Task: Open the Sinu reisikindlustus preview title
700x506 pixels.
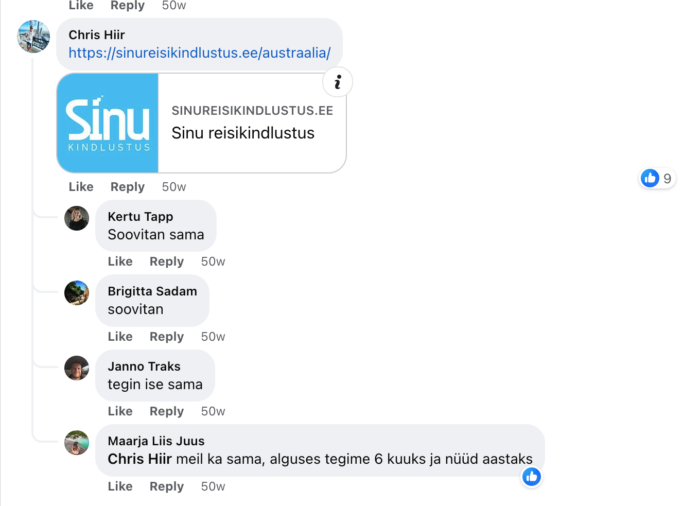Action: pyautogui.click(x=243, y=133)
